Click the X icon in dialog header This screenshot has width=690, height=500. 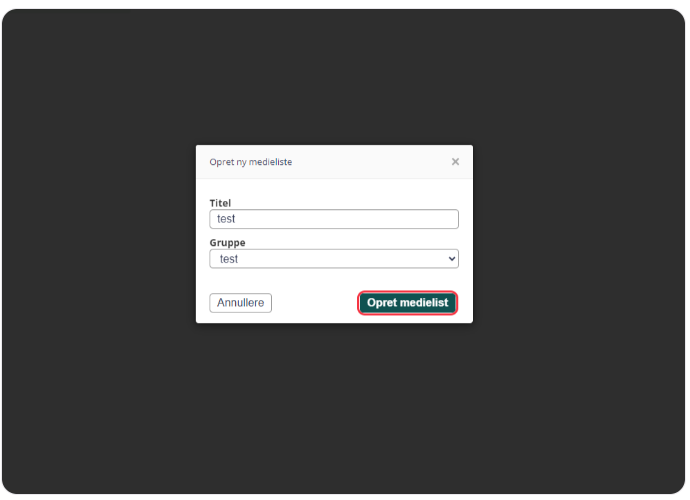coord(455,162)
